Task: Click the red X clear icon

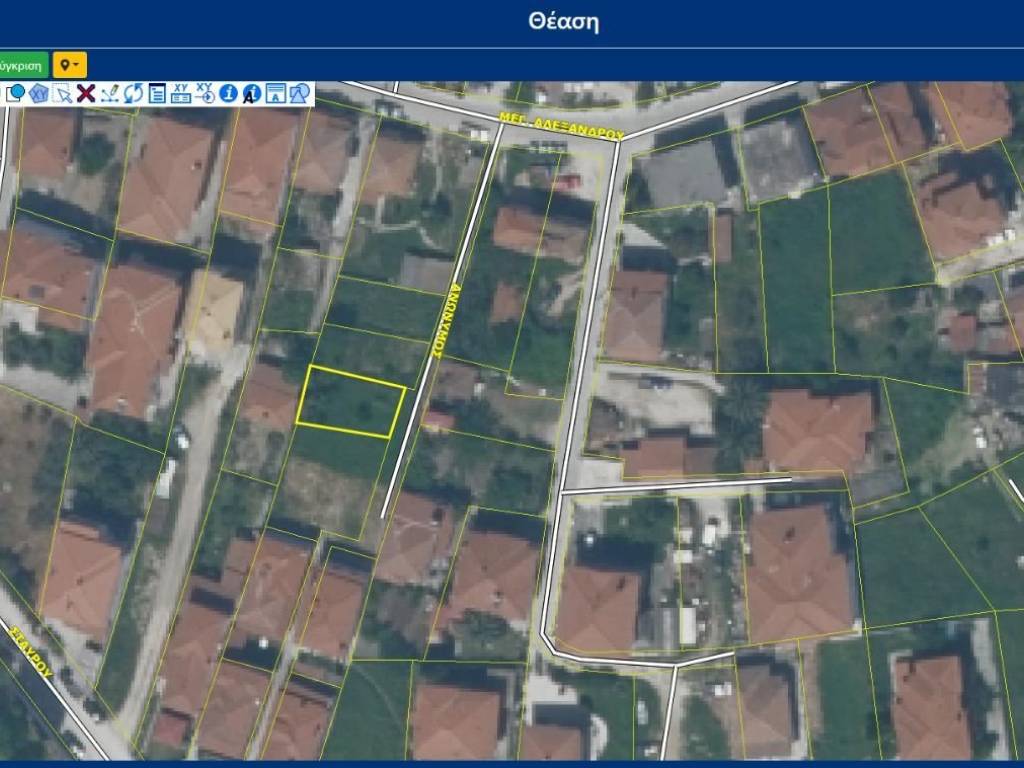Action: (x=86, y=93)
